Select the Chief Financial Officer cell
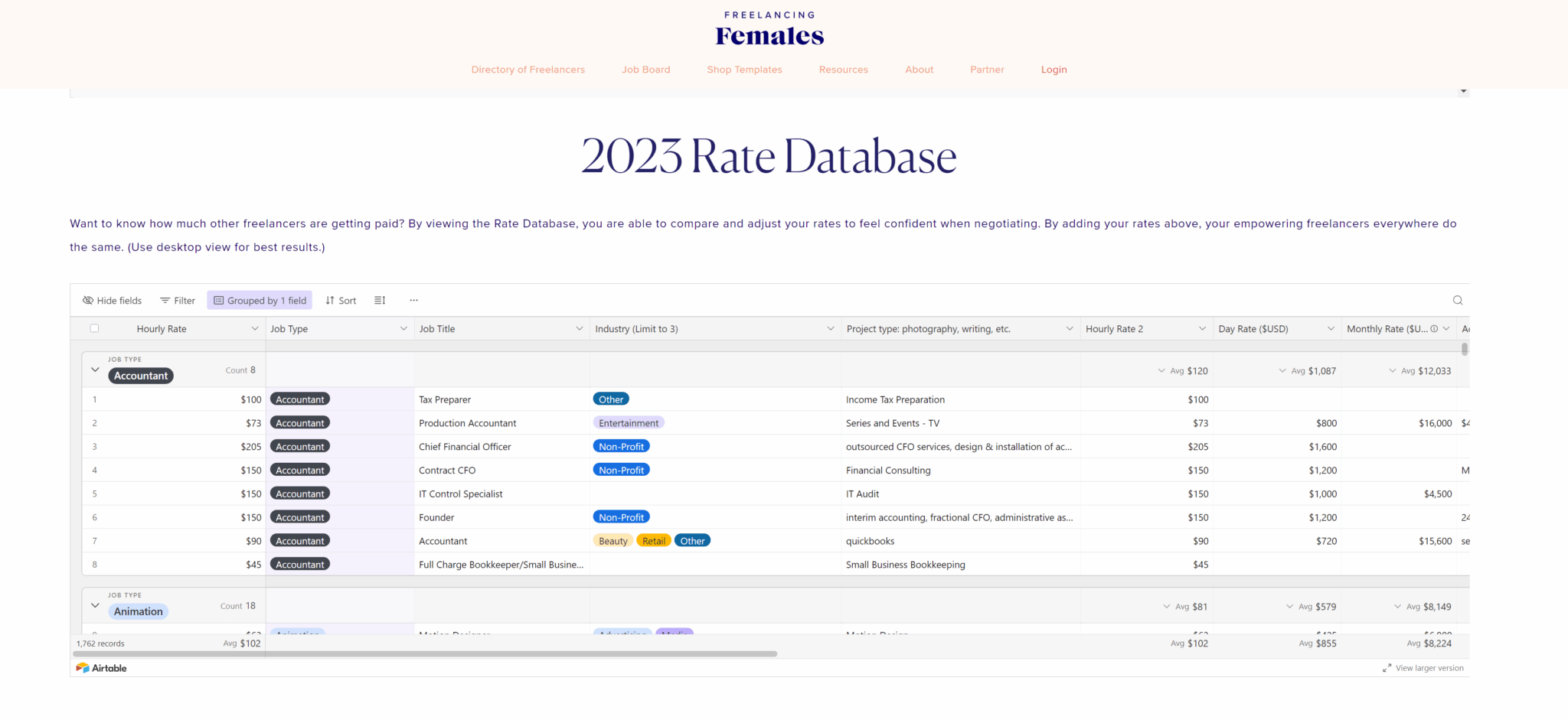The height and width of the screenshot is (720, 1568). pyautogui.click(x=502, y=447)
